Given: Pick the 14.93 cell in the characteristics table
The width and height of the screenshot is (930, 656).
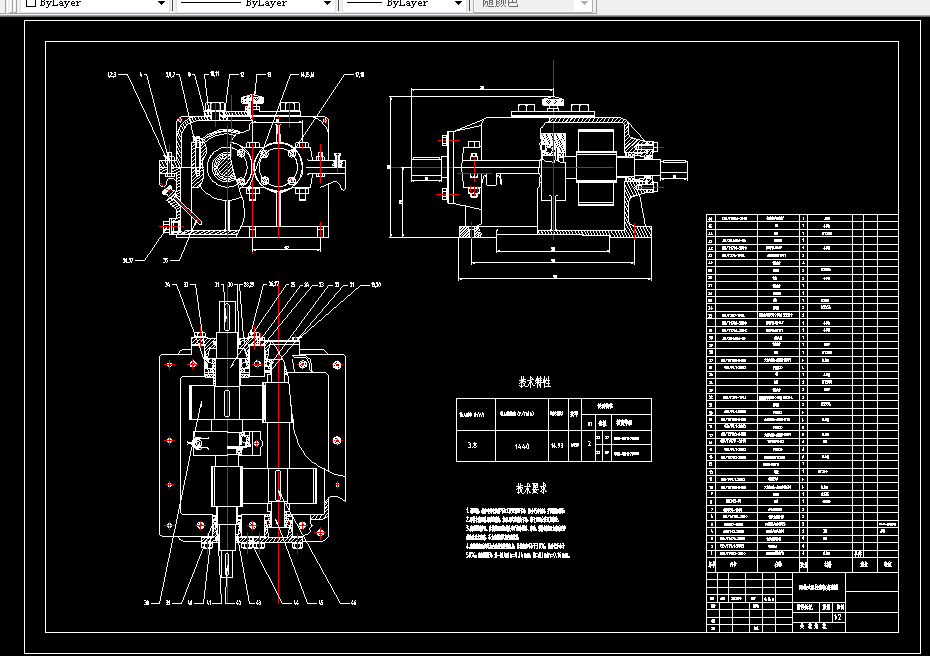Looking at the screenshot, I should click(558, 446).
